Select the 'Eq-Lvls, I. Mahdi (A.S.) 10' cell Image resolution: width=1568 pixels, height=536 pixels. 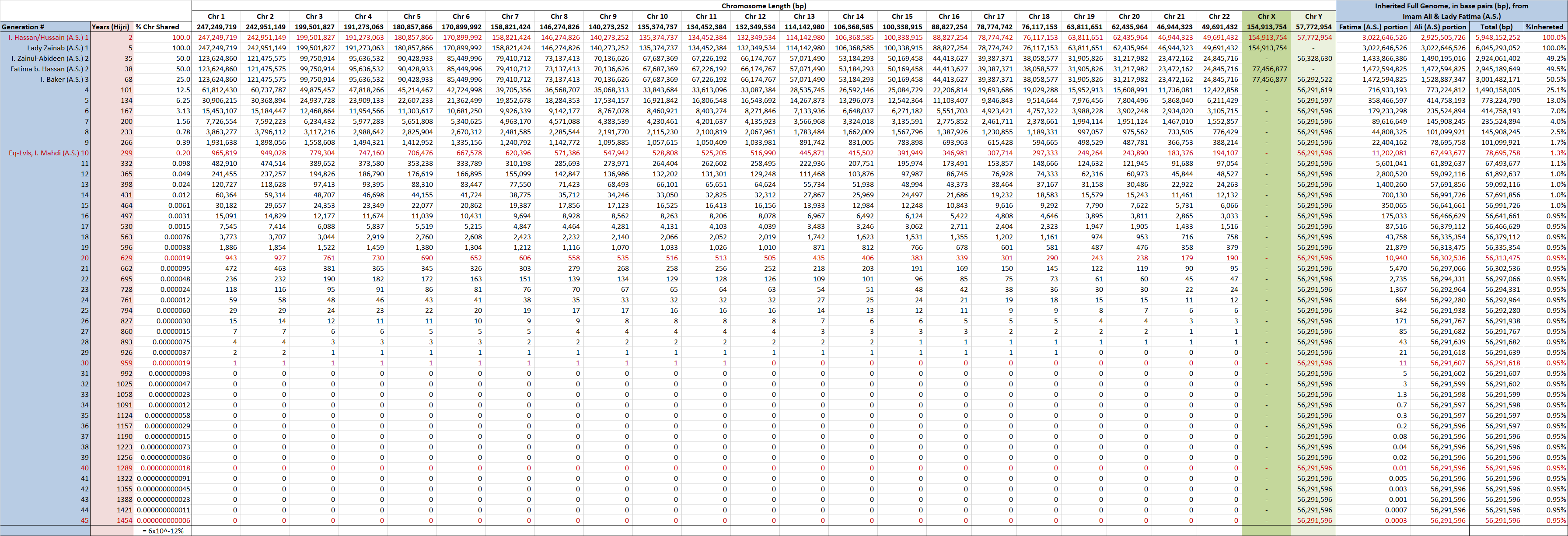tap(49, 153)
